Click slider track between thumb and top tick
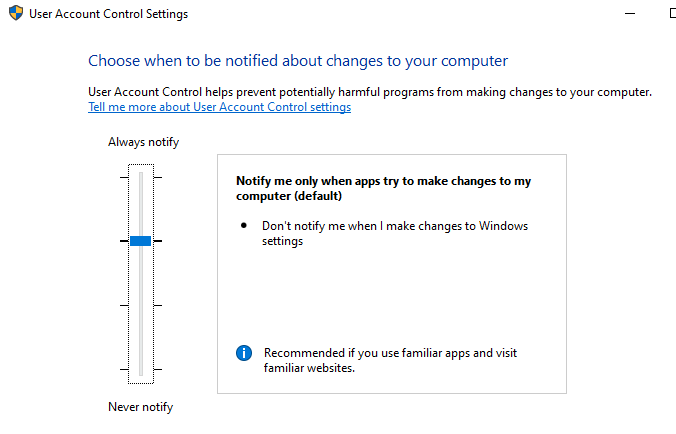 point(140,208)
